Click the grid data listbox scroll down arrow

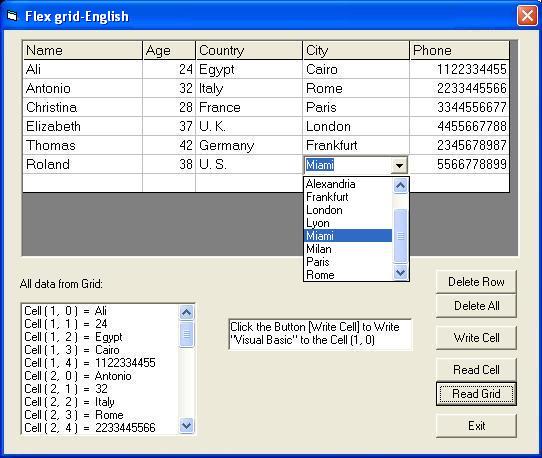pos(187,425)
